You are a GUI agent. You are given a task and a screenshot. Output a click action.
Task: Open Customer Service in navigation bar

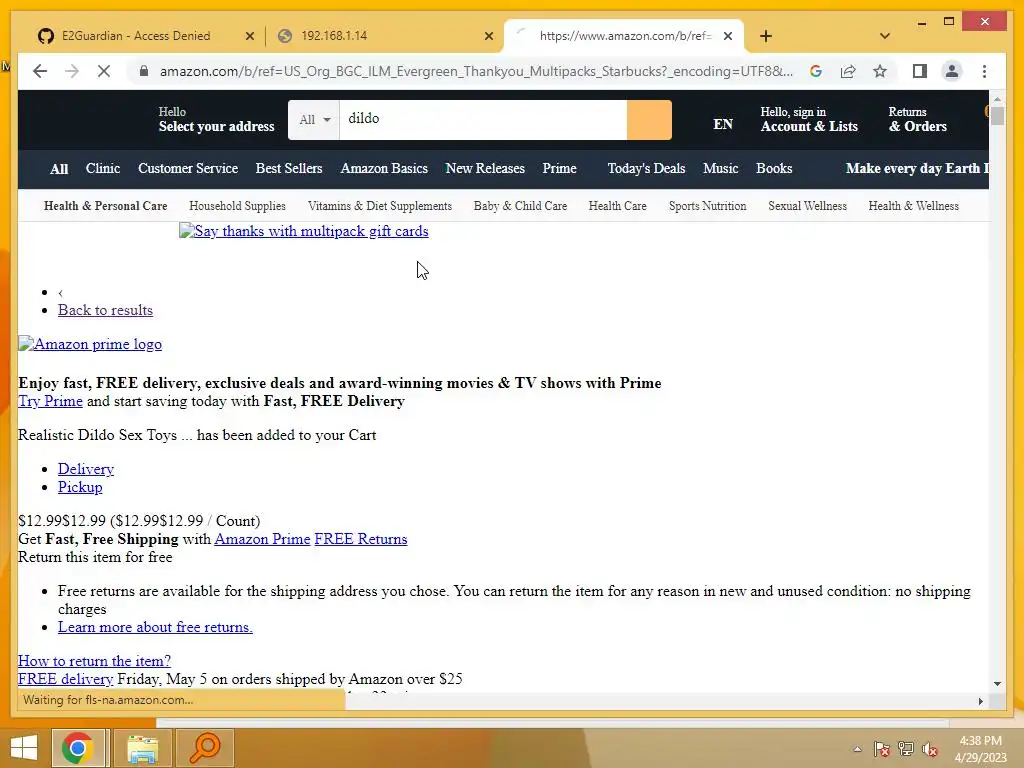pos(187,168)
